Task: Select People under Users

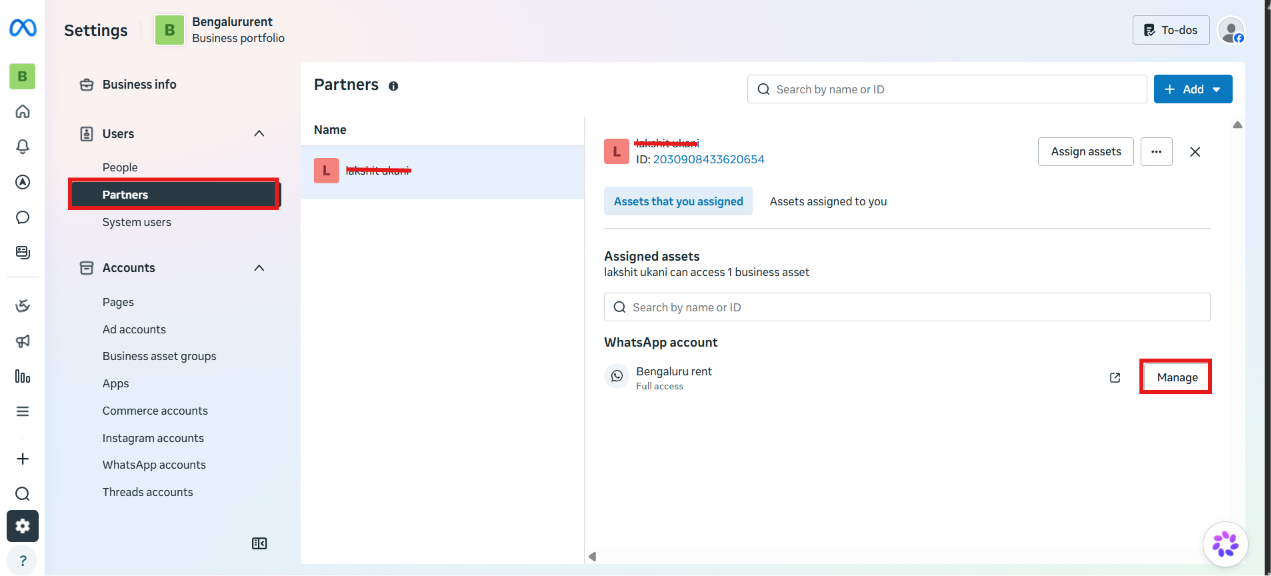Action: [120, 167]
